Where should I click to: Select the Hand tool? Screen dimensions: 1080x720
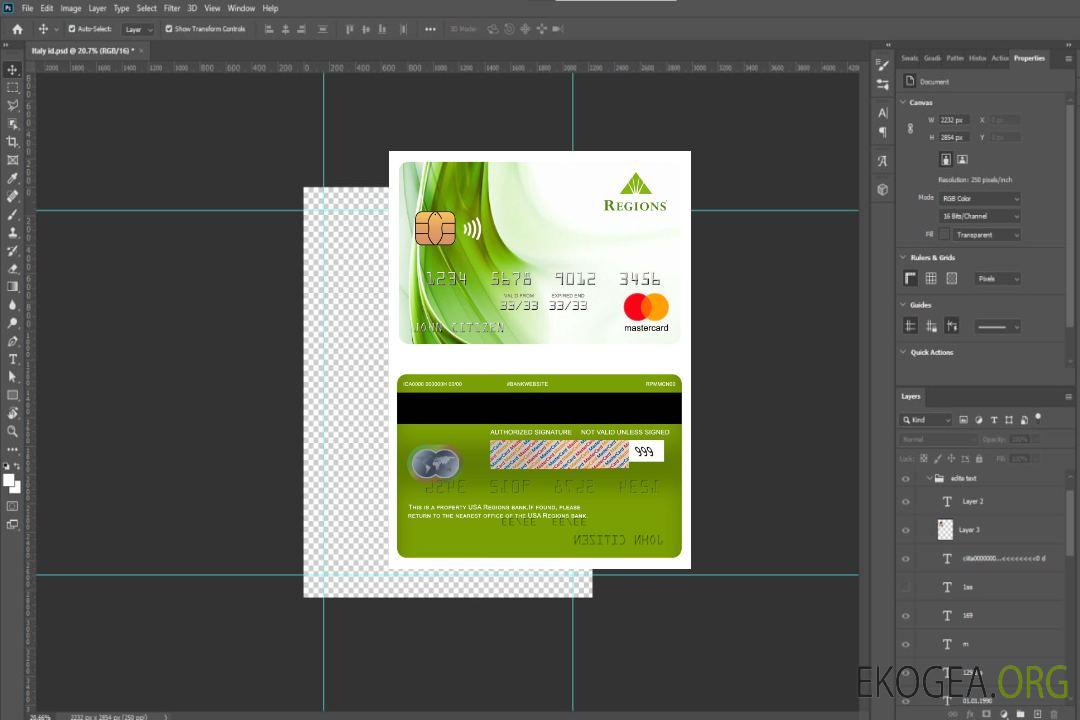tap(12, 413)
